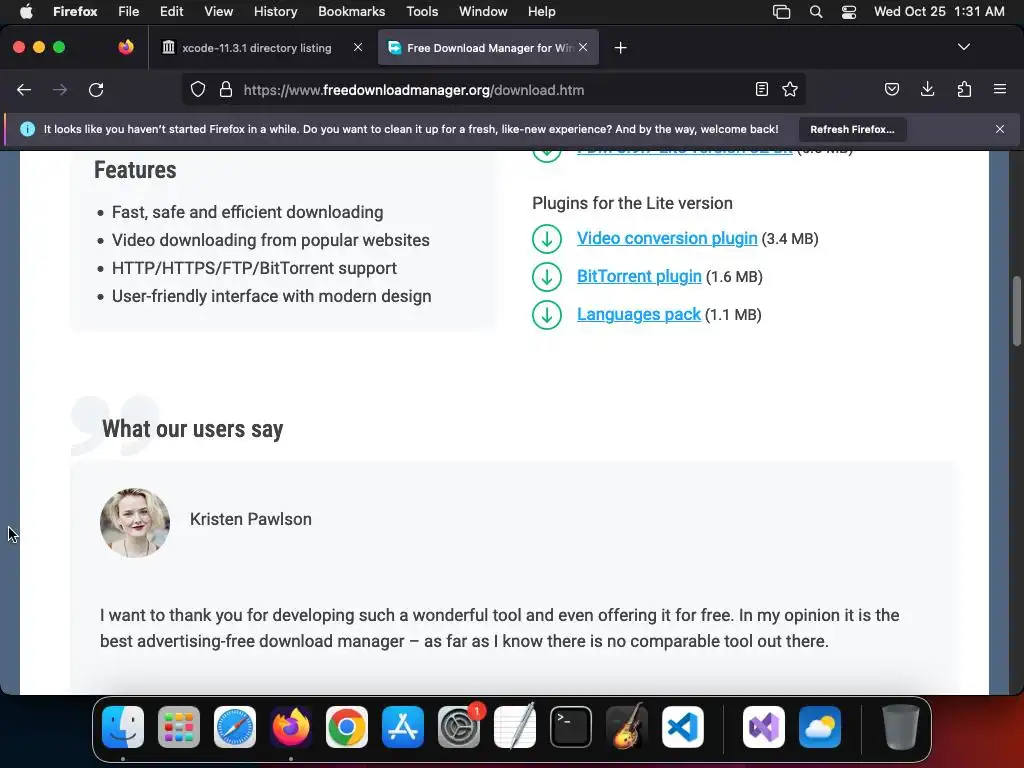Save page to Pocket
1024x768 pixels.
(x=891, y=89)
